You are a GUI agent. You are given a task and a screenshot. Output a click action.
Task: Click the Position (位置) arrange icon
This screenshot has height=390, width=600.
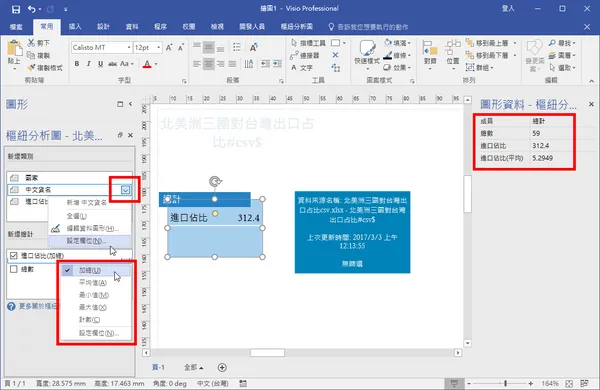[x=453, y=55]
